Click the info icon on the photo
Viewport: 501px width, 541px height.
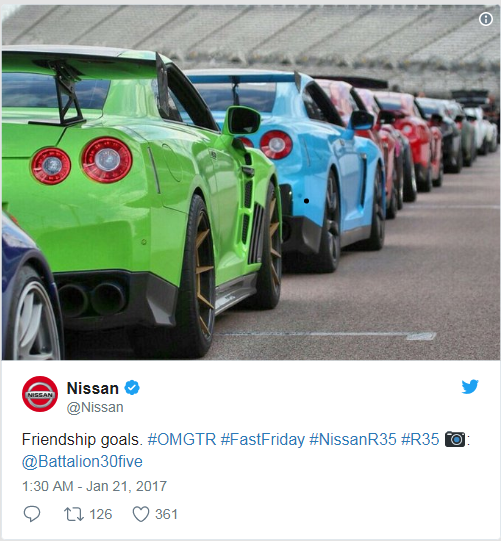pyautogui.click(x=485, y=19)
